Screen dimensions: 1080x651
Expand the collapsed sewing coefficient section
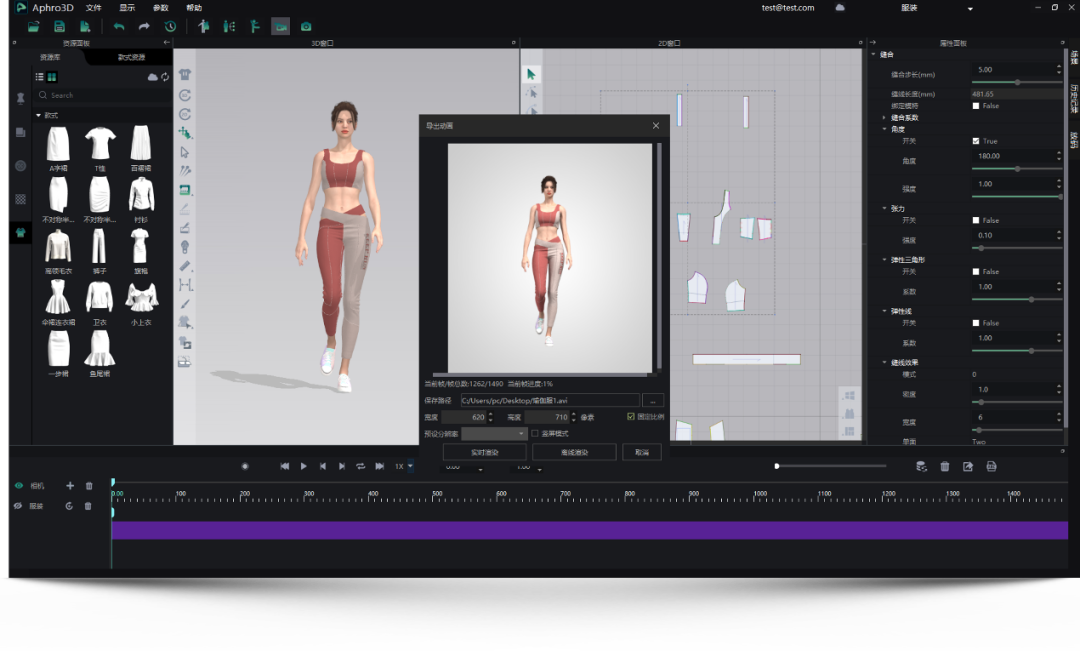pyautogui.click(x=884, y=118)
